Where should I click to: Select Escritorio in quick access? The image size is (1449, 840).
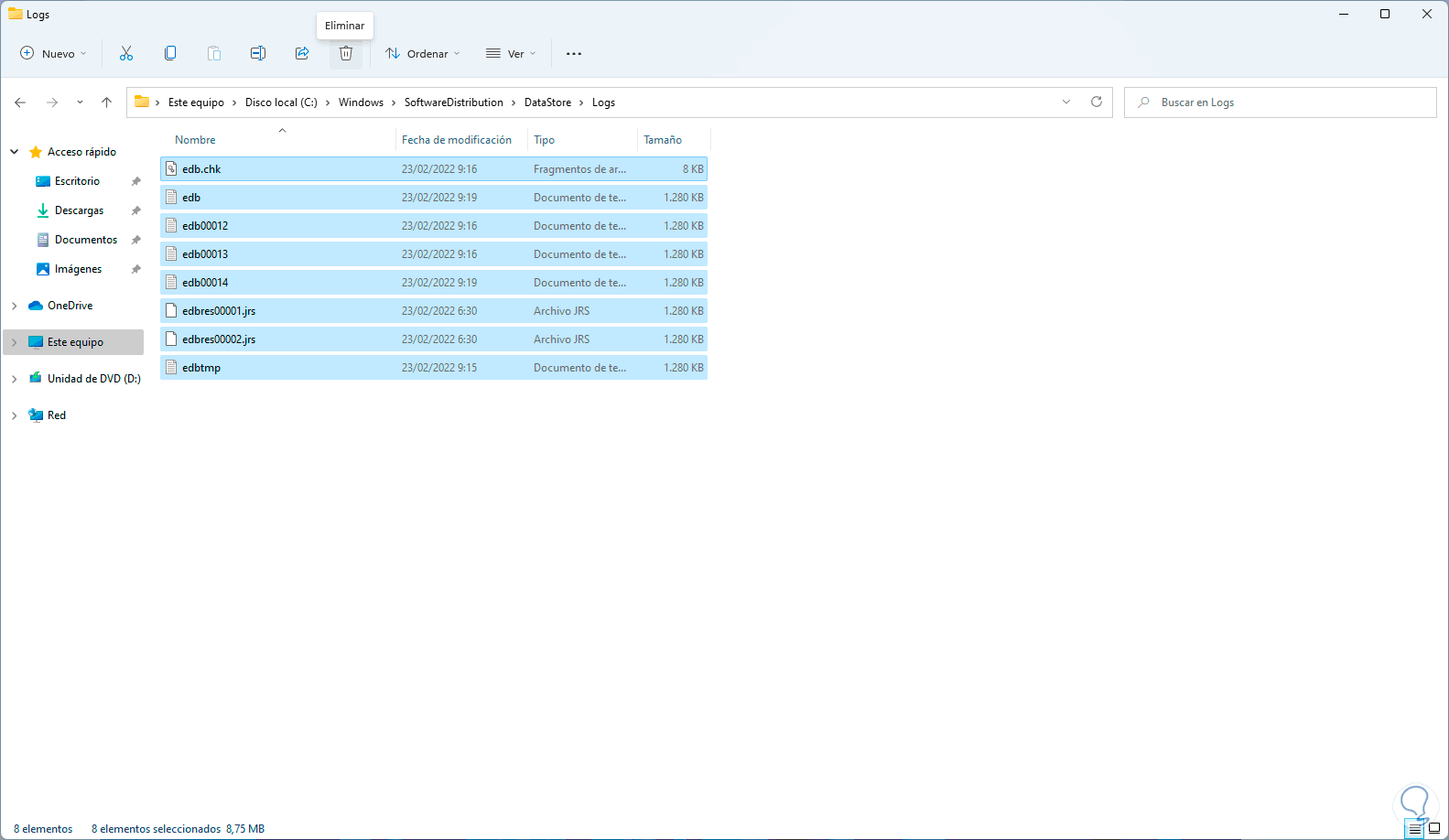point(77,181)
